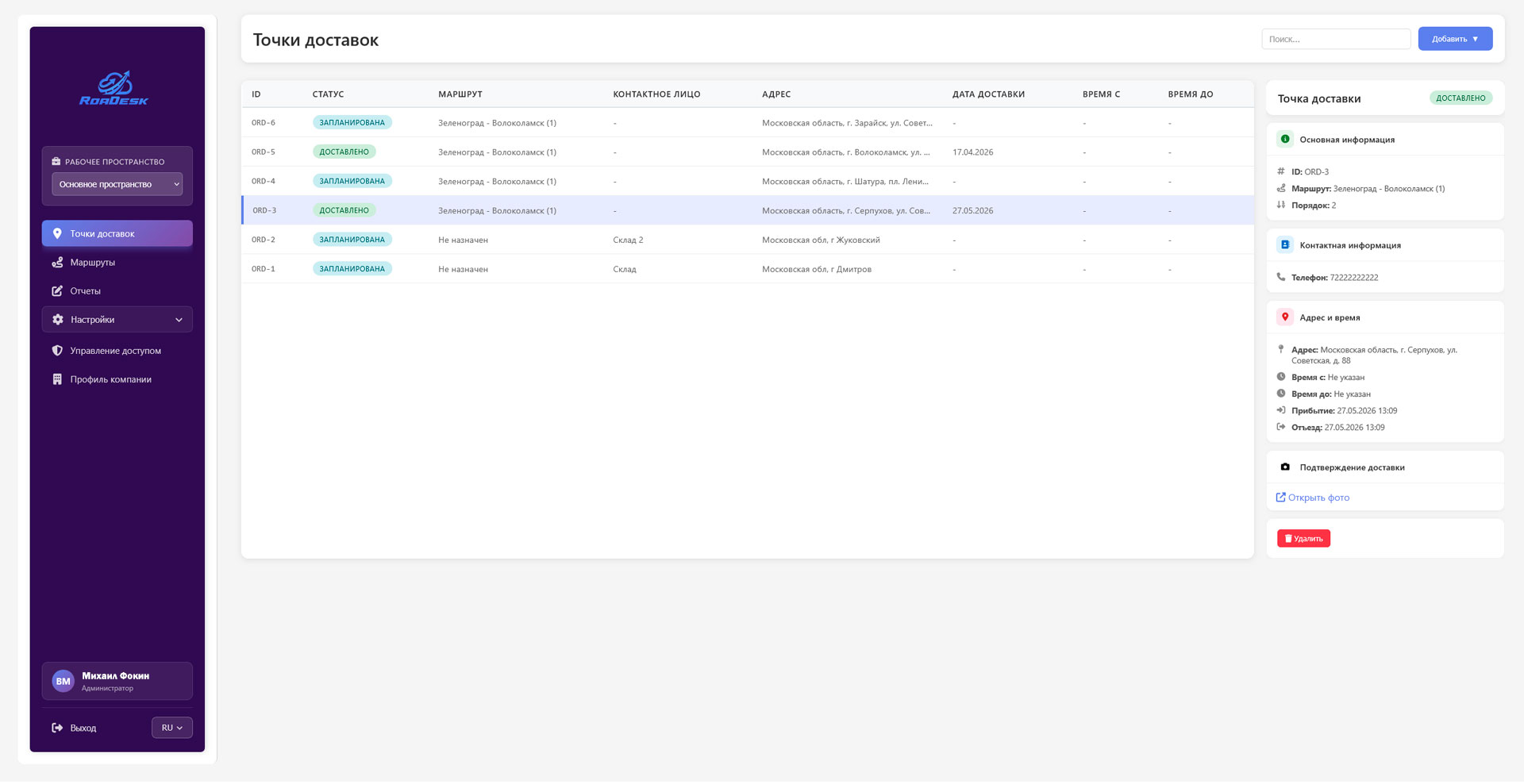The width and height of the screenshot is (1524, 784).
Task: Open the Точки доставок section
Action: 117,234
